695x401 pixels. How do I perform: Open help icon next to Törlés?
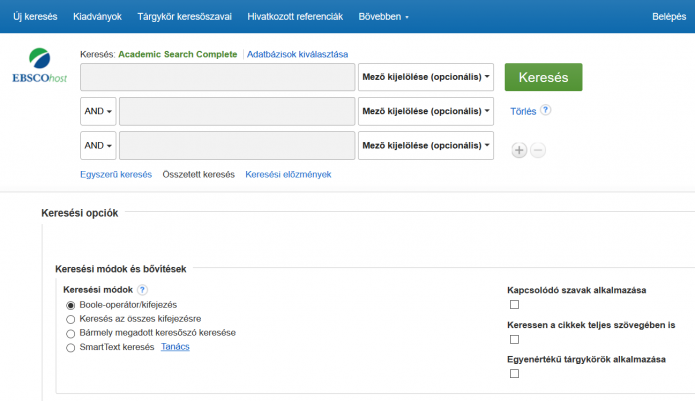546,111
